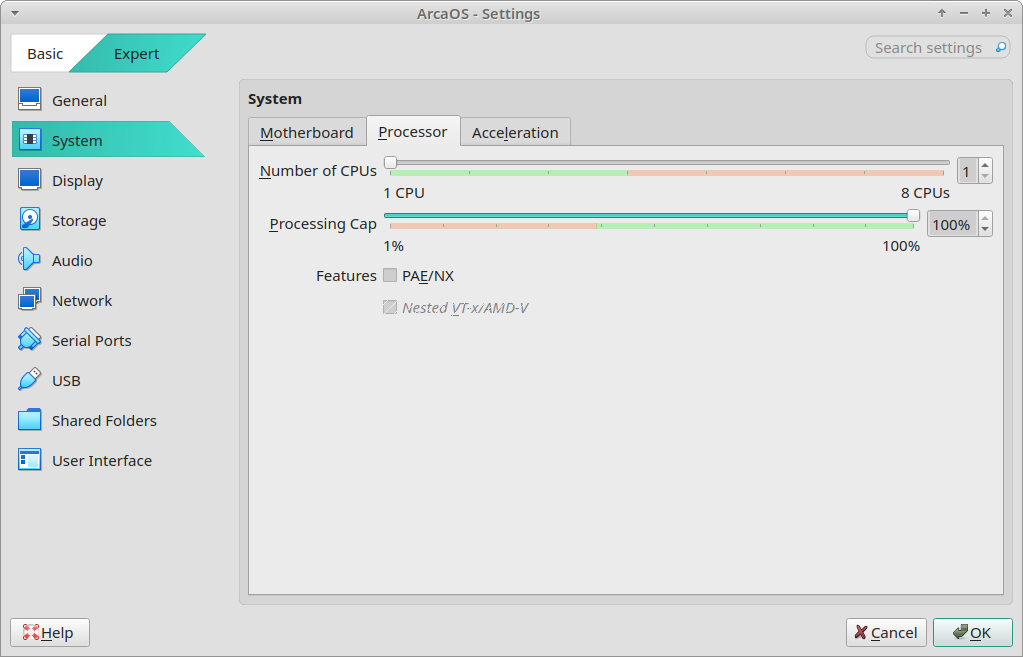The width and height of the screenshot is (1023, 657).
Task: Open the Serial Ports connector icon
Action: point(29,340)
